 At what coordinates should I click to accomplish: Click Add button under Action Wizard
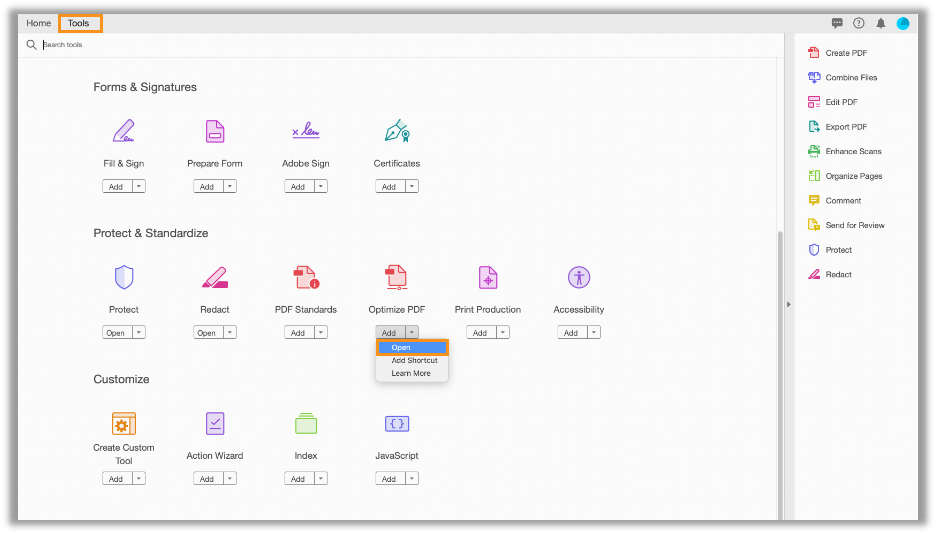coord(208,478)
